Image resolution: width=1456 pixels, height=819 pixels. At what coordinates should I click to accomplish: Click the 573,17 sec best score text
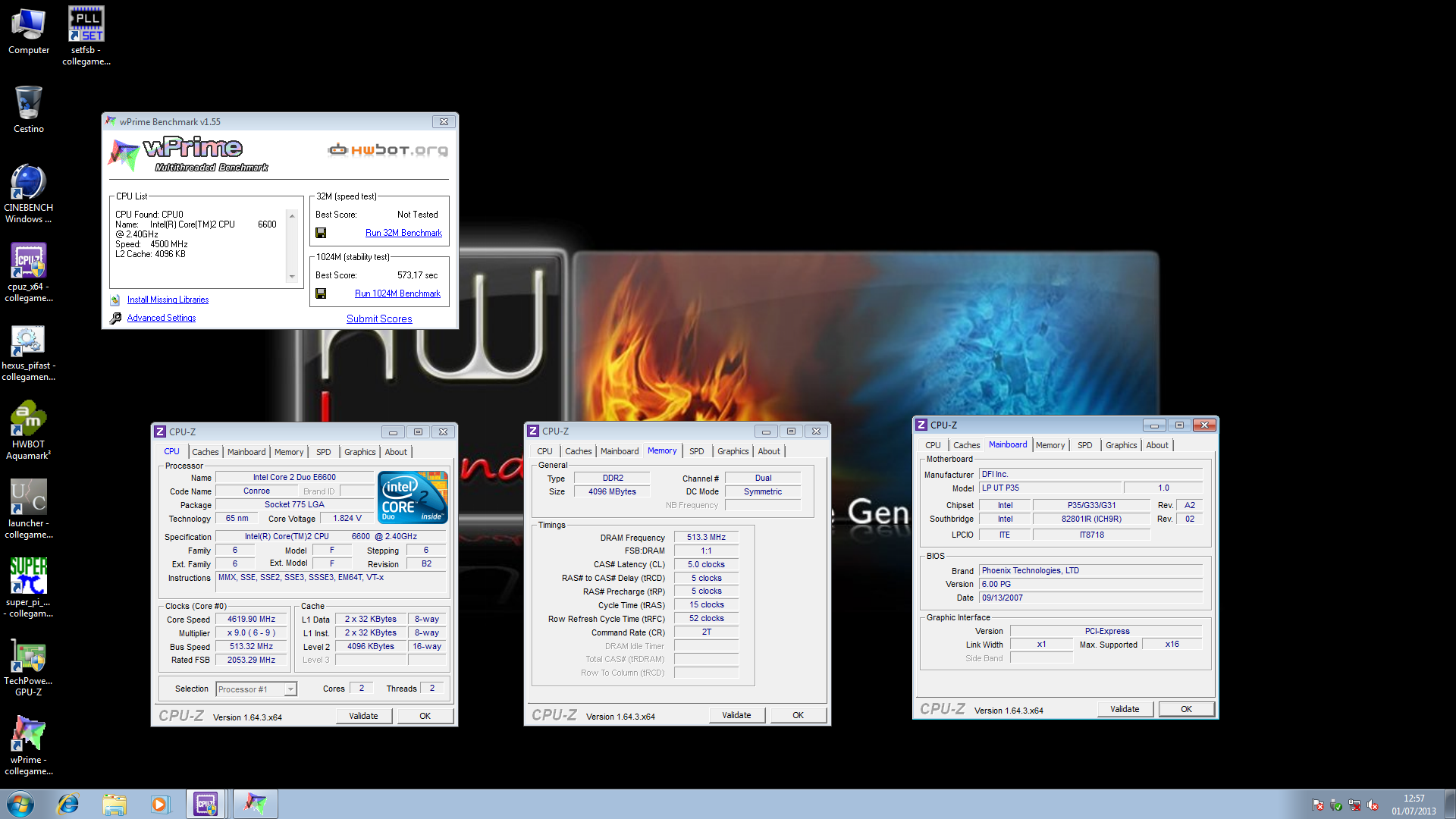417,275
